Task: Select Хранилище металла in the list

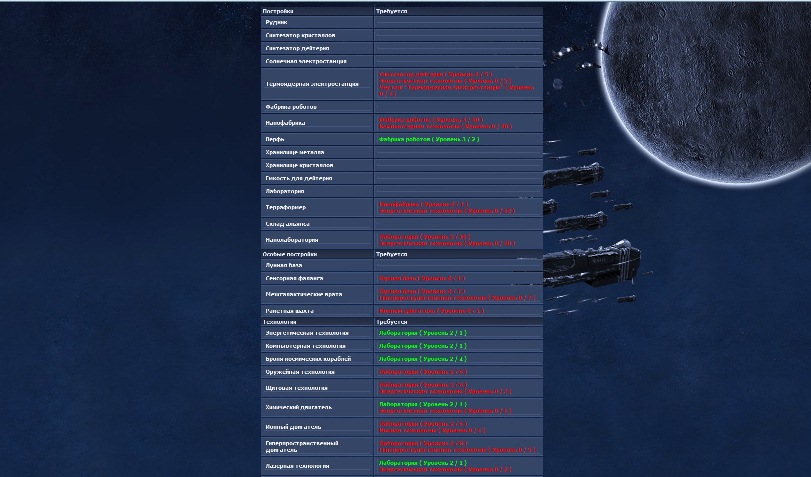Action: (296, 152)
